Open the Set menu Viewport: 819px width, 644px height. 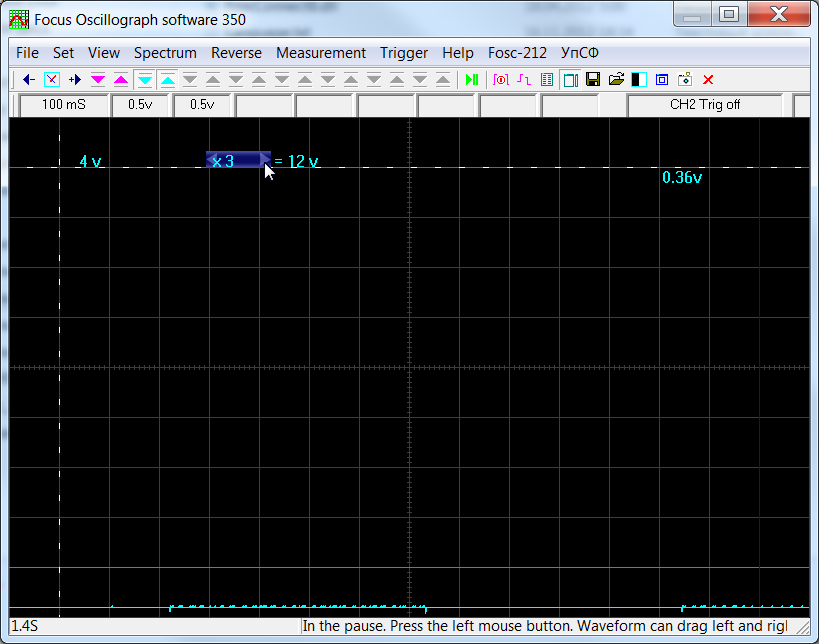tap(63, 53)
